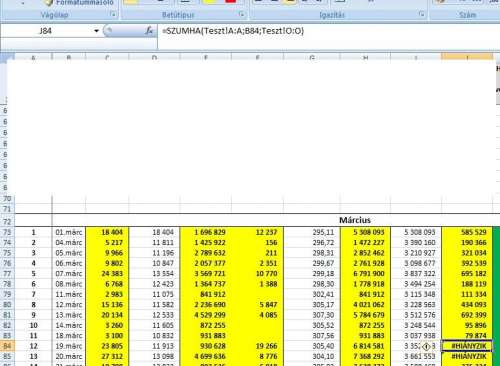Select the cell containing 585 529
Viewport: 500px width, 366px height.
(x=467, y=232)
